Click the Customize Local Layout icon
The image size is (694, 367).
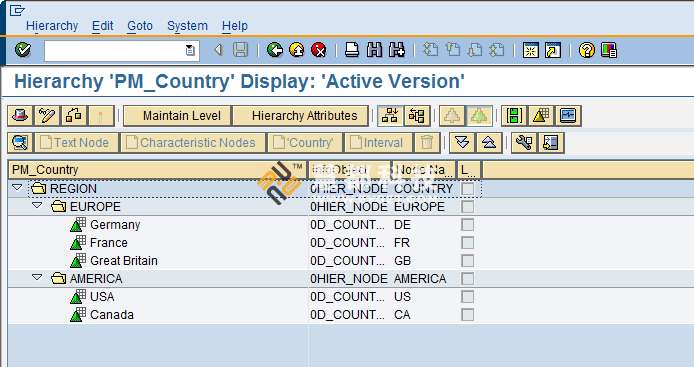pos(609,50)
